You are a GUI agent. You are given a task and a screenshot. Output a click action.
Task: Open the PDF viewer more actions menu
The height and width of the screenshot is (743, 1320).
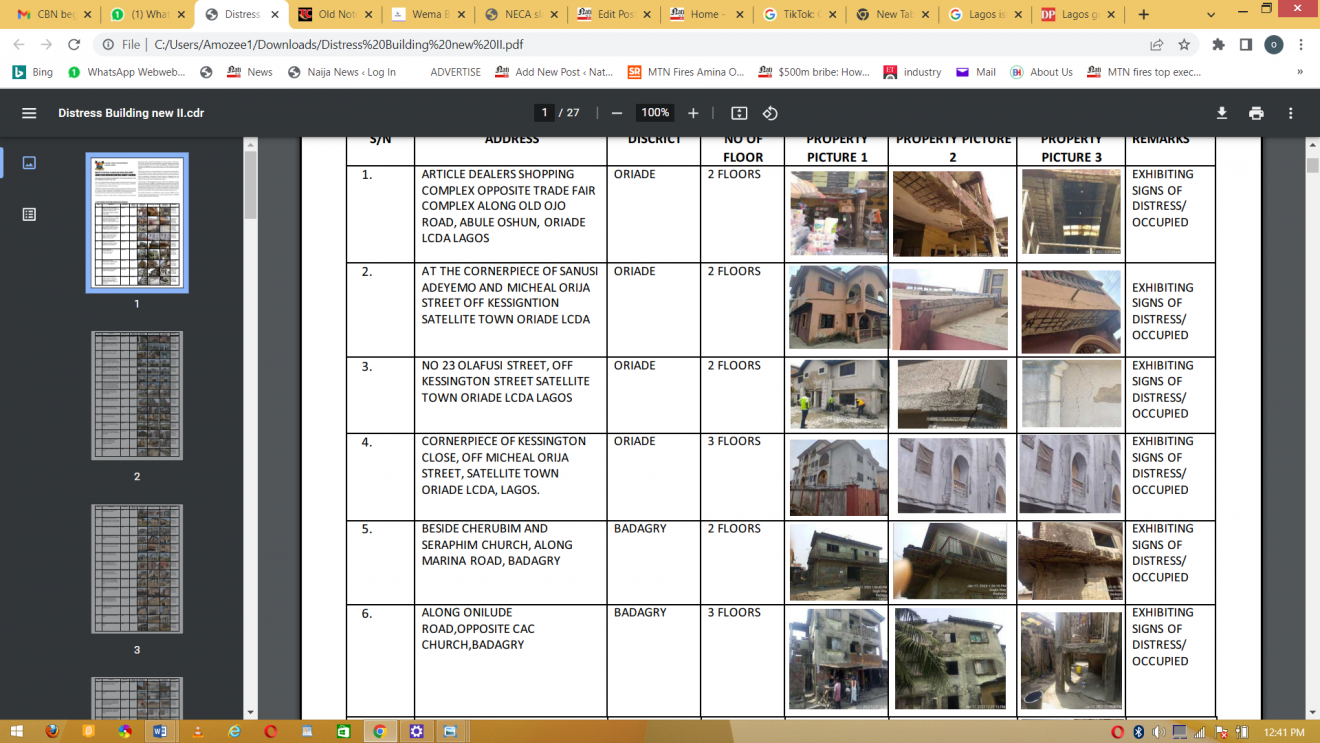(x=1291, y=113)
